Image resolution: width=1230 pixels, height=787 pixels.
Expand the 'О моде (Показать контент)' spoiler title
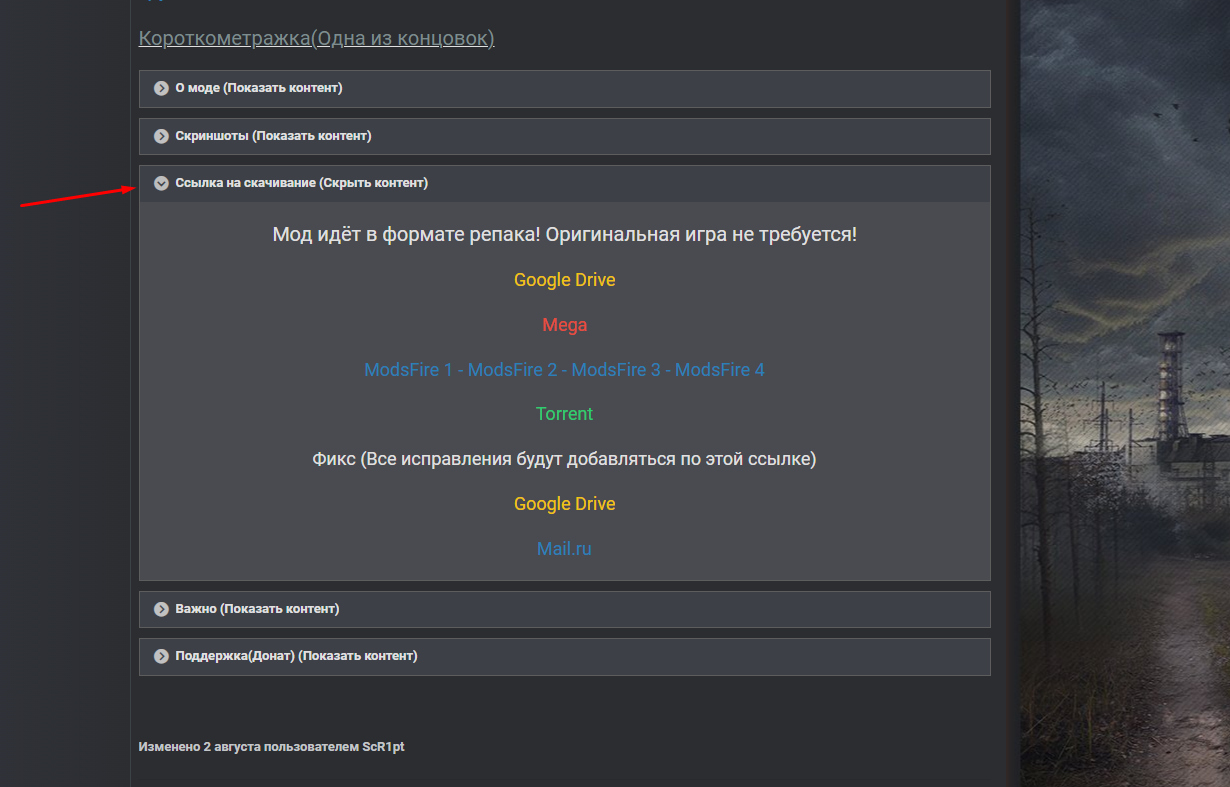[259, 88]
